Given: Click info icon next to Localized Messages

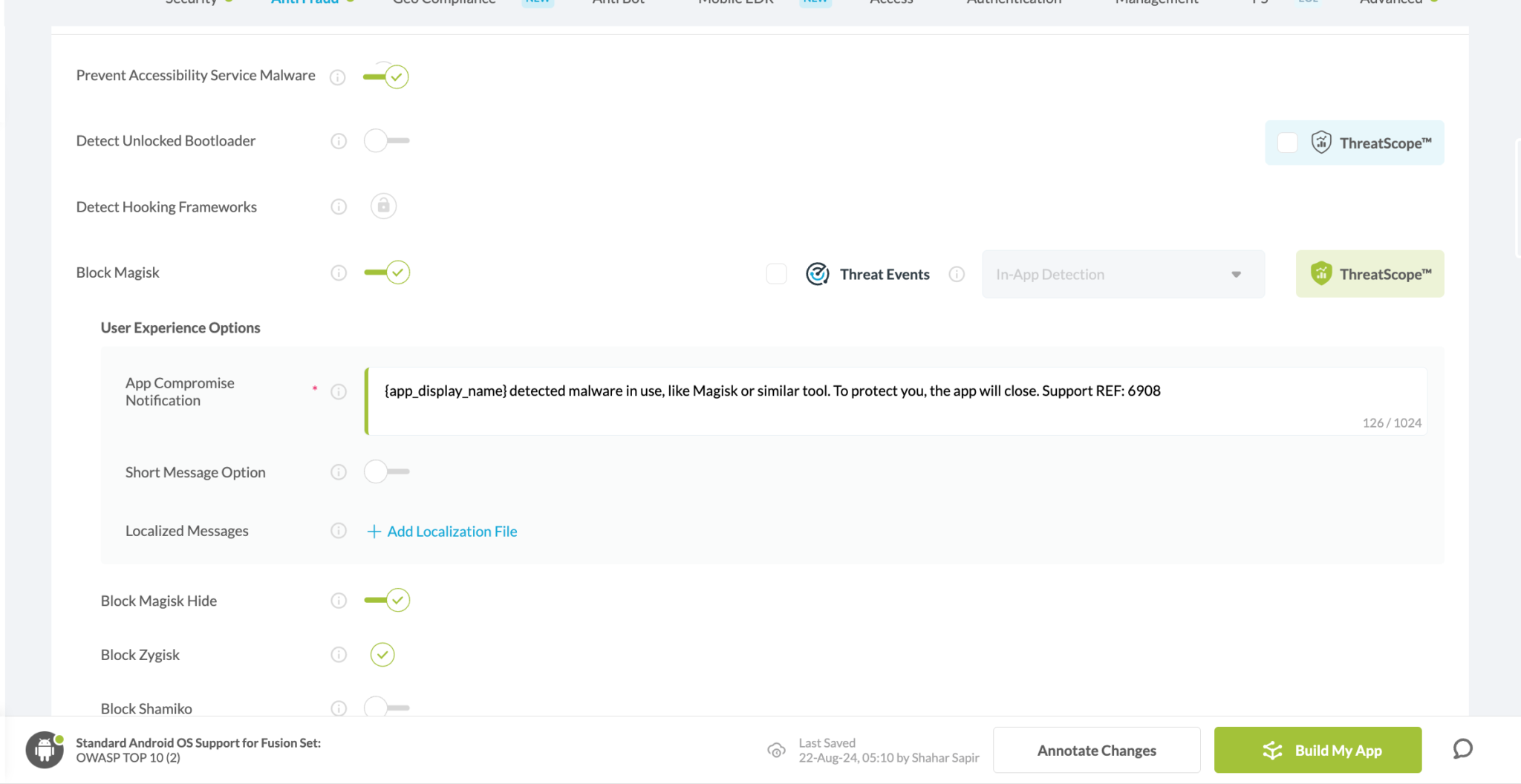Looking at the screenshot, I should pos(339,531).
